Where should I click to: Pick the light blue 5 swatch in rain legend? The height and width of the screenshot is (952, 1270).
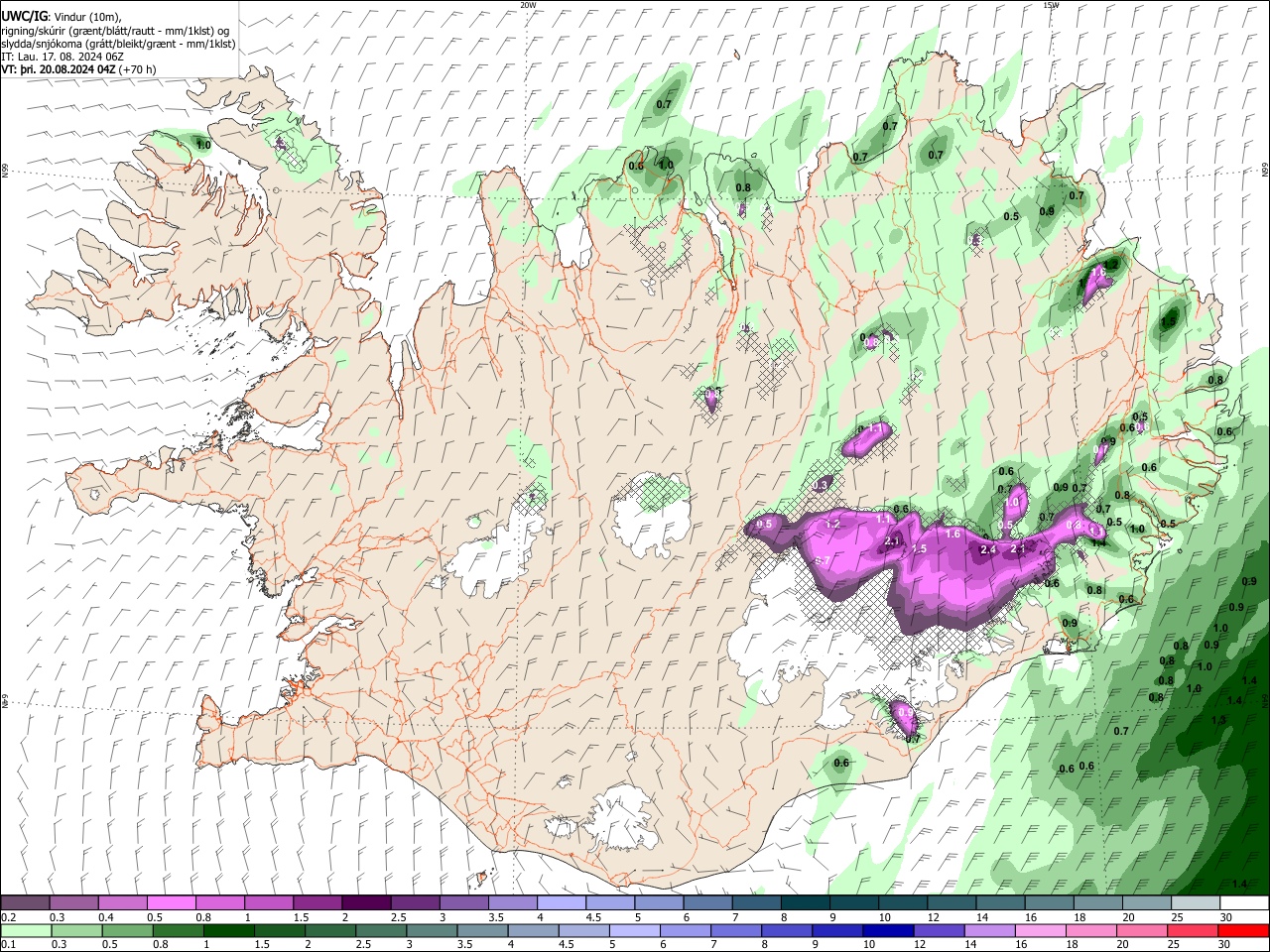pyautogui.click(x=634, y=931)
